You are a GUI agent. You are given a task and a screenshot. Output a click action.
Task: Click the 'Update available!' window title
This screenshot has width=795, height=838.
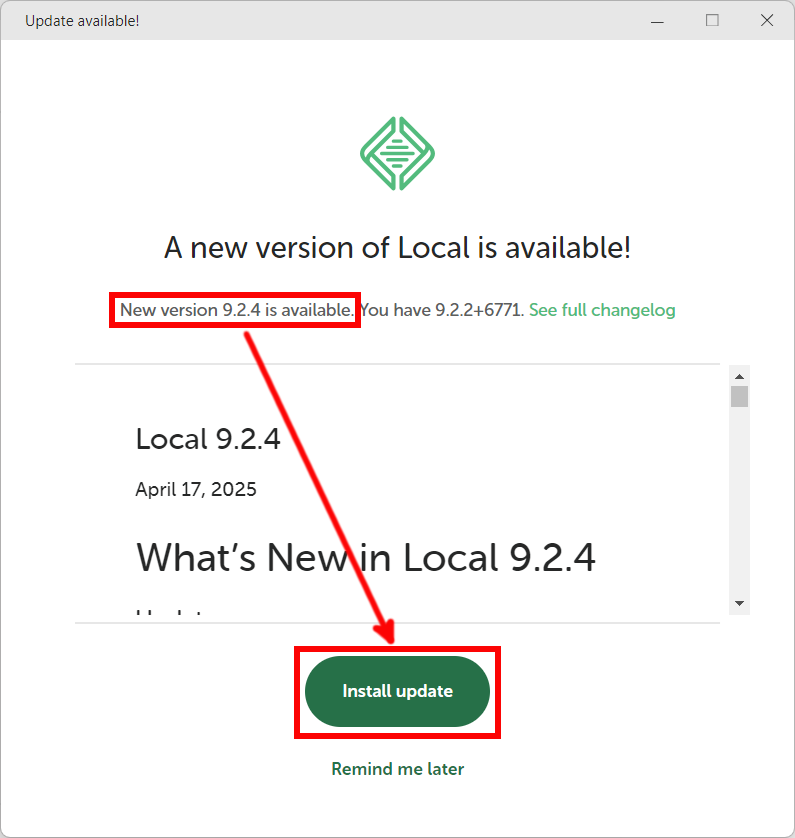pyautogui.click(x=82, y=21)
